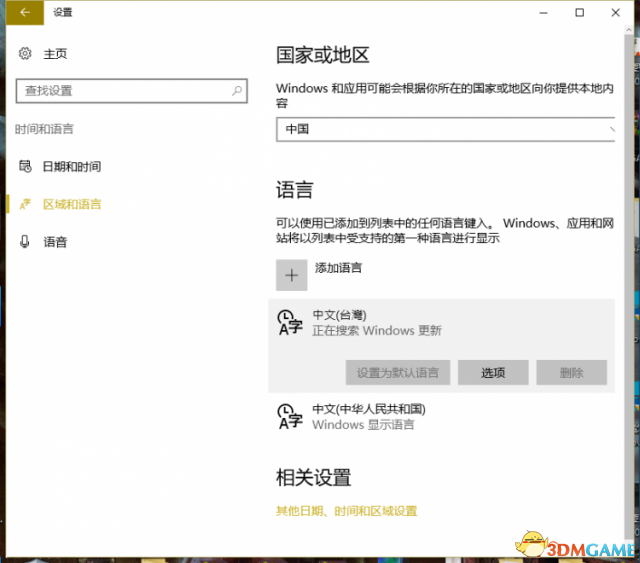
Task: Click the 时间和语言 section label
Action: click(44, 129)
